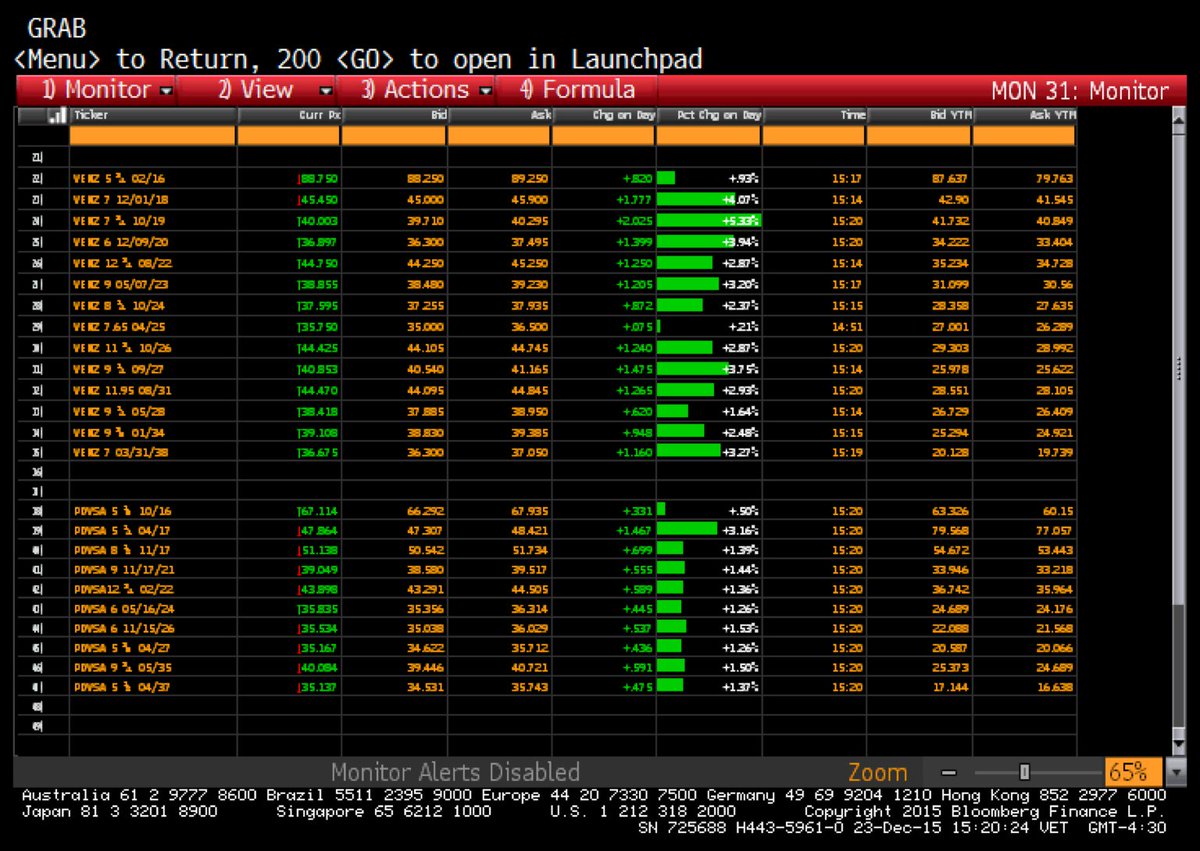The width and height of the screenshot is (1200, 851).
Task: Click the orange filter field under Bid YTM
Action: click(x=919, y=135)
